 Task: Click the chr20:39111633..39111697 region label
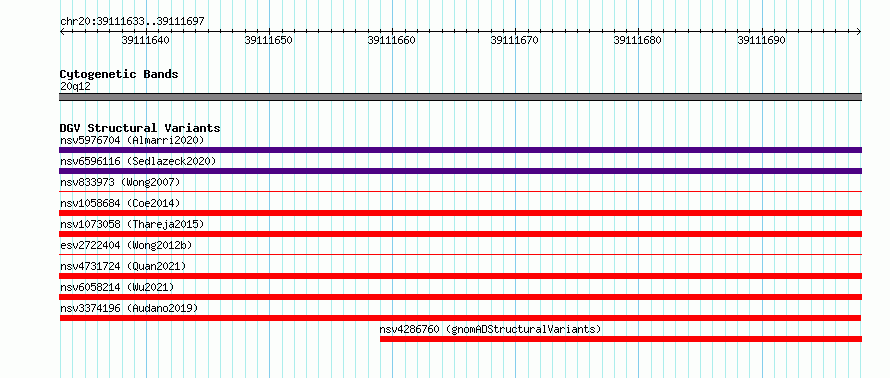132,22
